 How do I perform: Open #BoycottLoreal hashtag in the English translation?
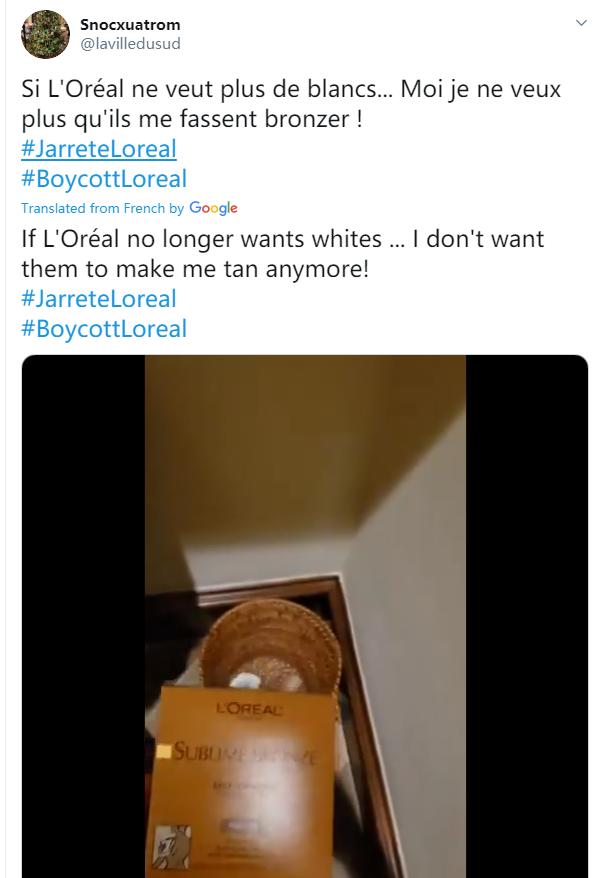(104, 329)
